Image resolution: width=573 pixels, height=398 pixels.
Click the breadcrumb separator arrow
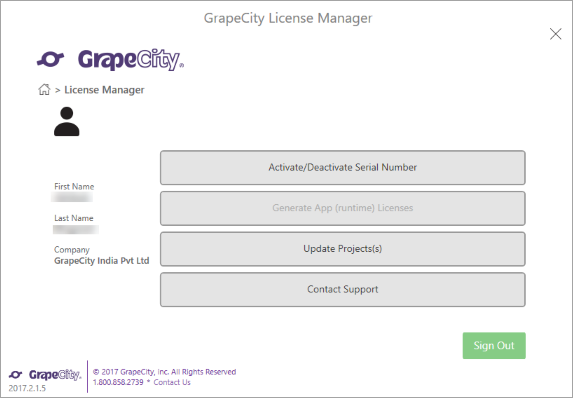pyautogui.click(x=57, y=90)
